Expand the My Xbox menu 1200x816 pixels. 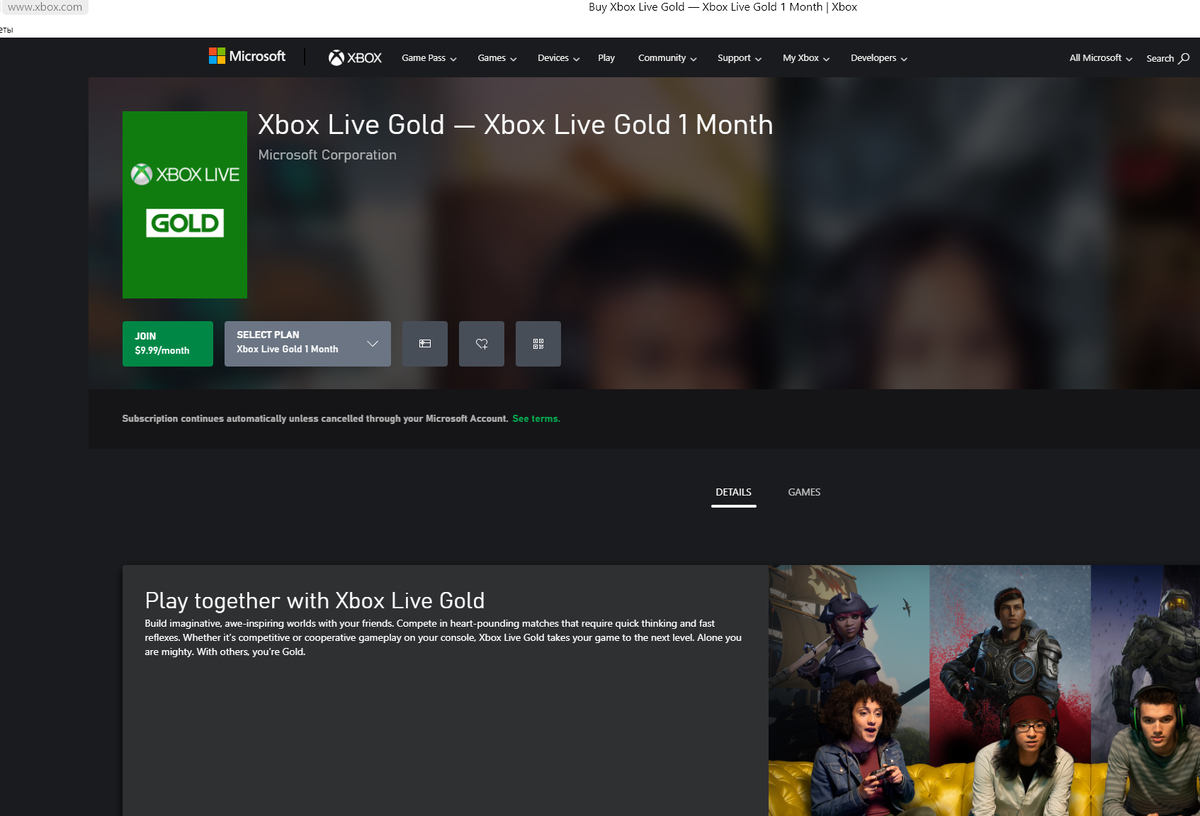(806, 58)
